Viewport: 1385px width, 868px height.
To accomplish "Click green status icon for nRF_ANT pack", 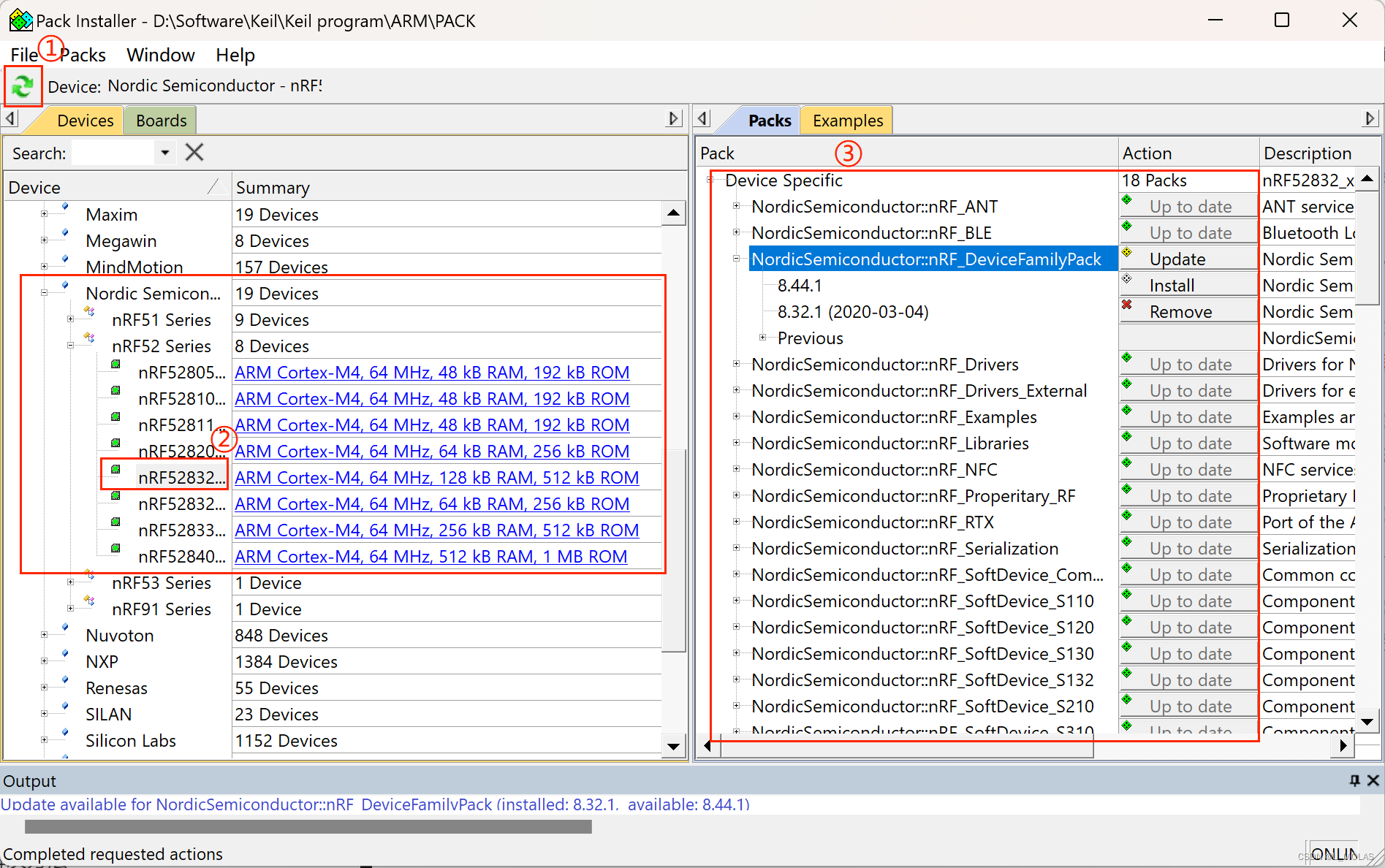I will click(1127, 199).
